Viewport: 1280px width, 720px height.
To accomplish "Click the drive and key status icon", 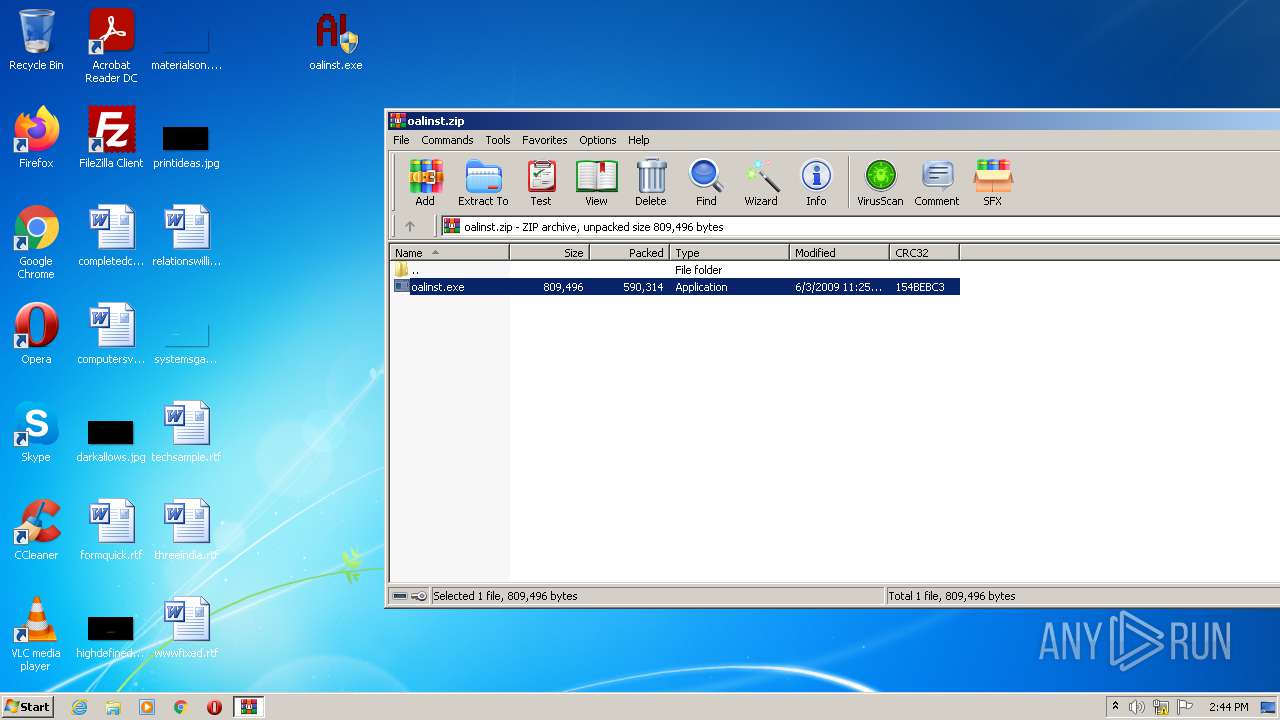I will tap(409, 596).
